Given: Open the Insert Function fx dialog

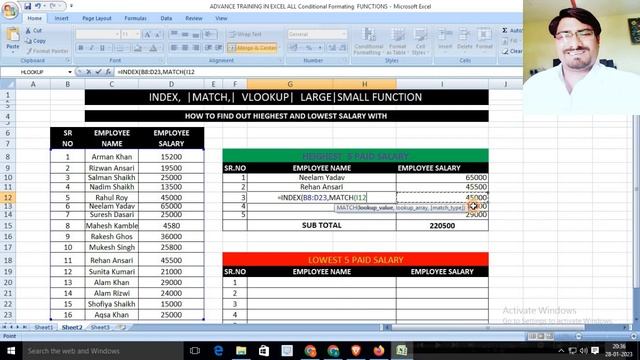Looking at the screenshot, I should [108, 72].
